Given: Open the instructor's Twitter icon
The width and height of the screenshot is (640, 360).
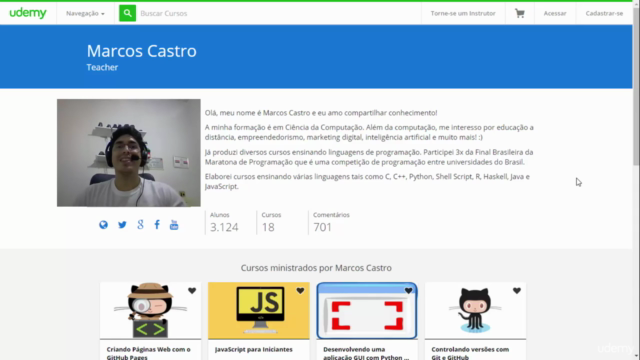Looking at the screenshot, I should [x=122, y=225].
